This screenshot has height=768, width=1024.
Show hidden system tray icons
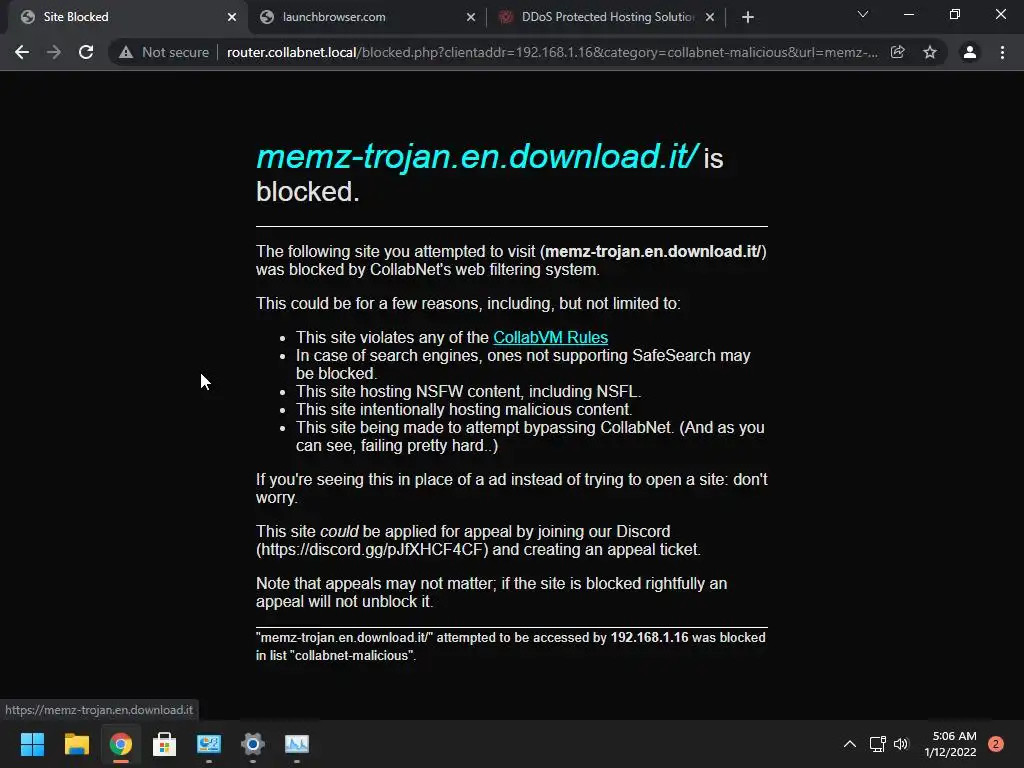(x=850, y=744)
